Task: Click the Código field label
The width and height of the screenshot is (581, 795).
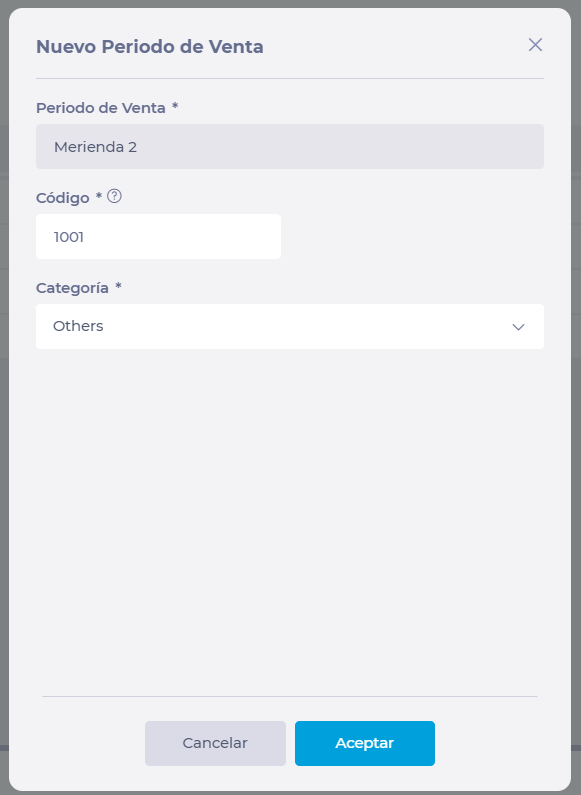Action: tap(62, 198)
